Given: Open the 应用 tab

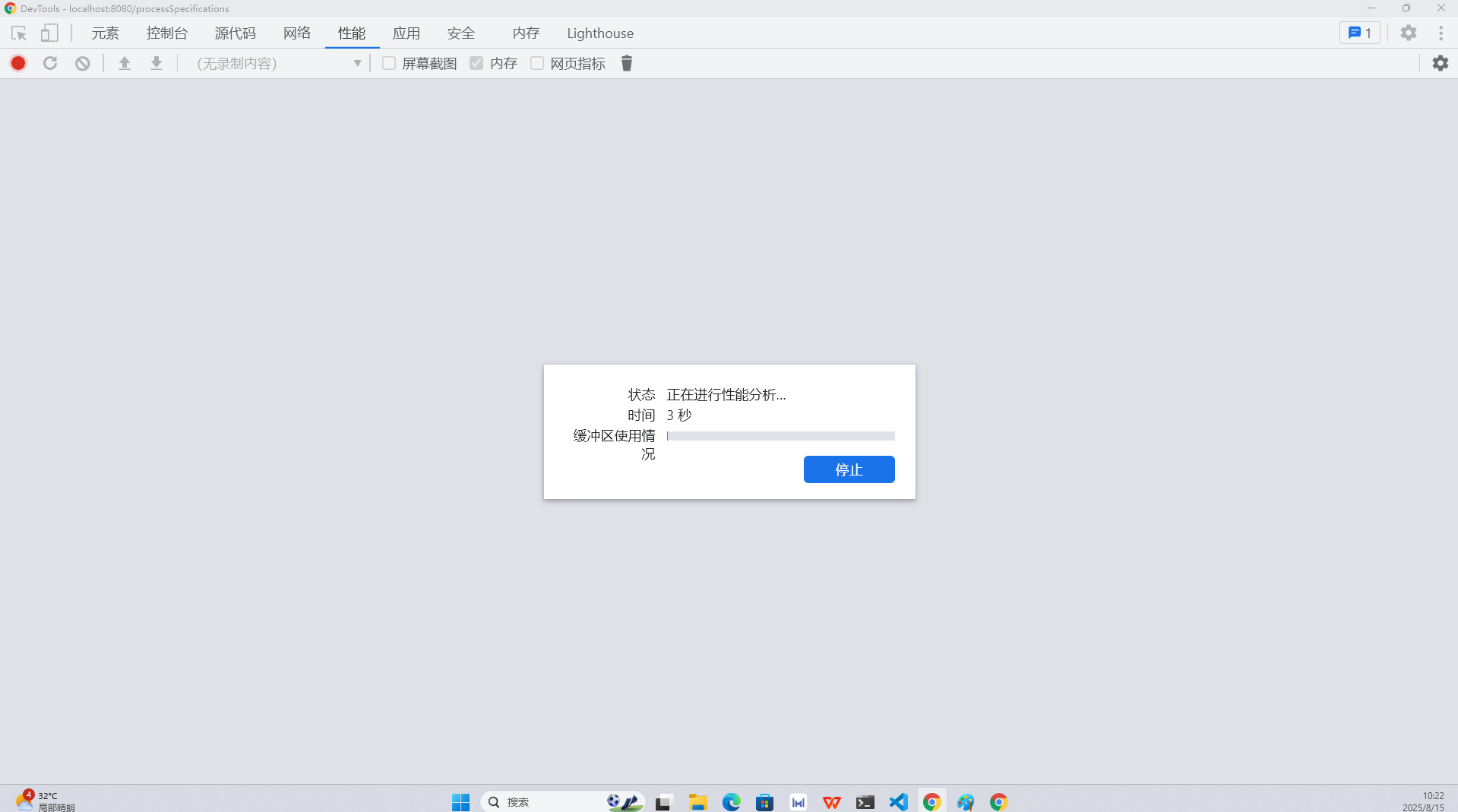Looking at the screenshot, I should tap(406, 33).
